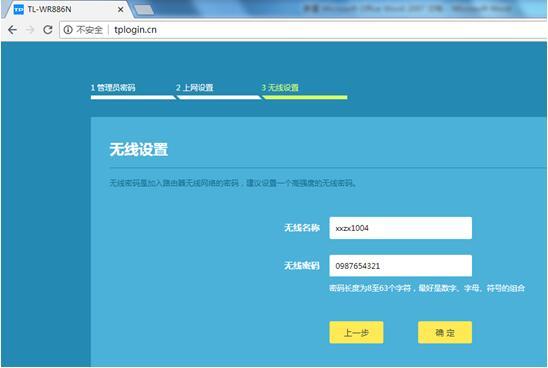548x368 pixels.
Task: Click the 不安全 warning label
Action: pos(89,30)
